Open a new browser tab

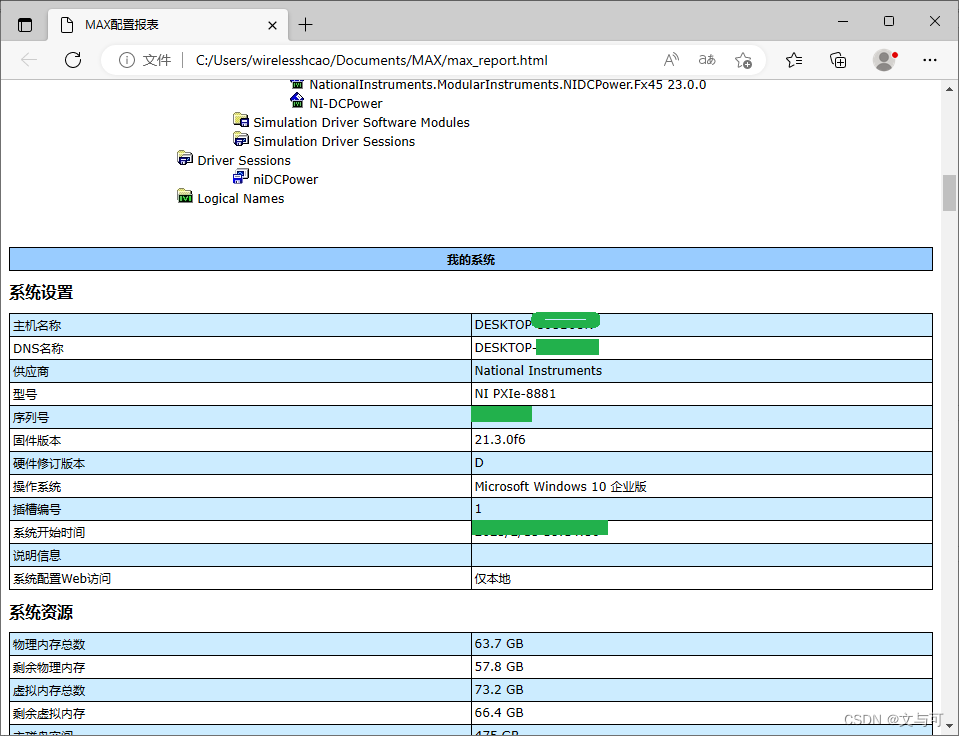(304, 24)
